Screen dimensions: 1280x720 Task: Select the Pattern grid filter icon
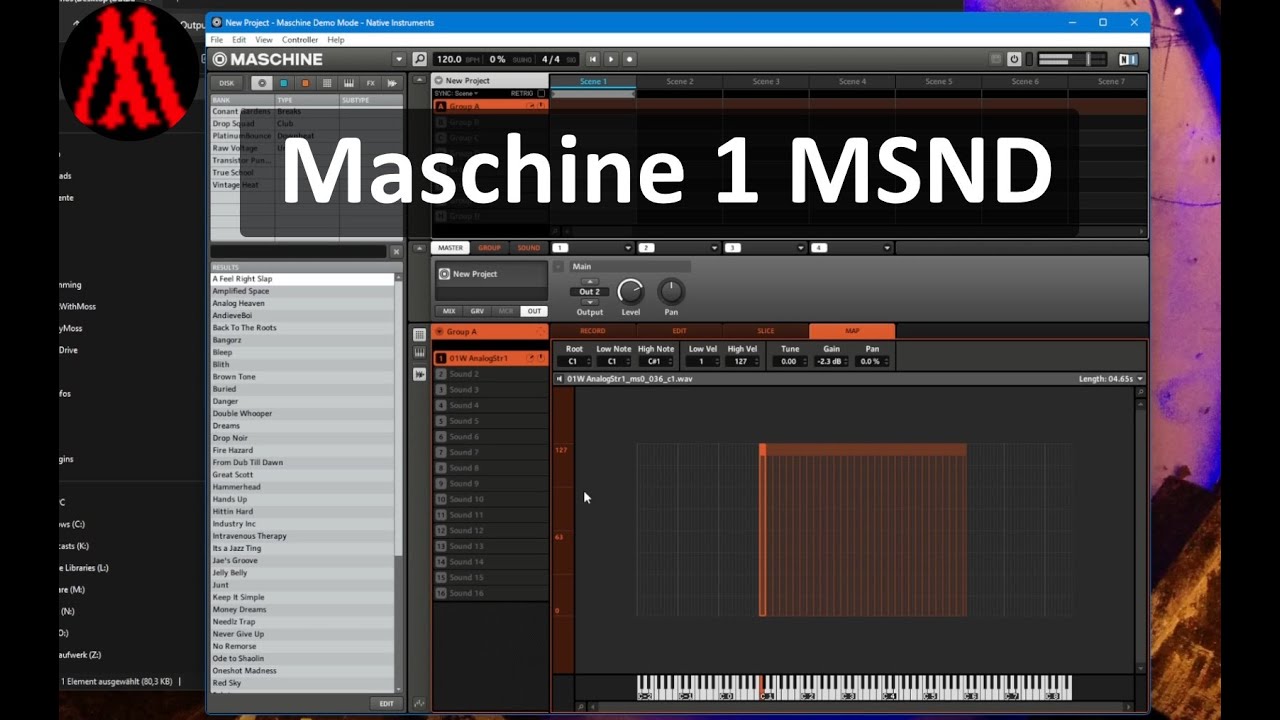[327, 83]
